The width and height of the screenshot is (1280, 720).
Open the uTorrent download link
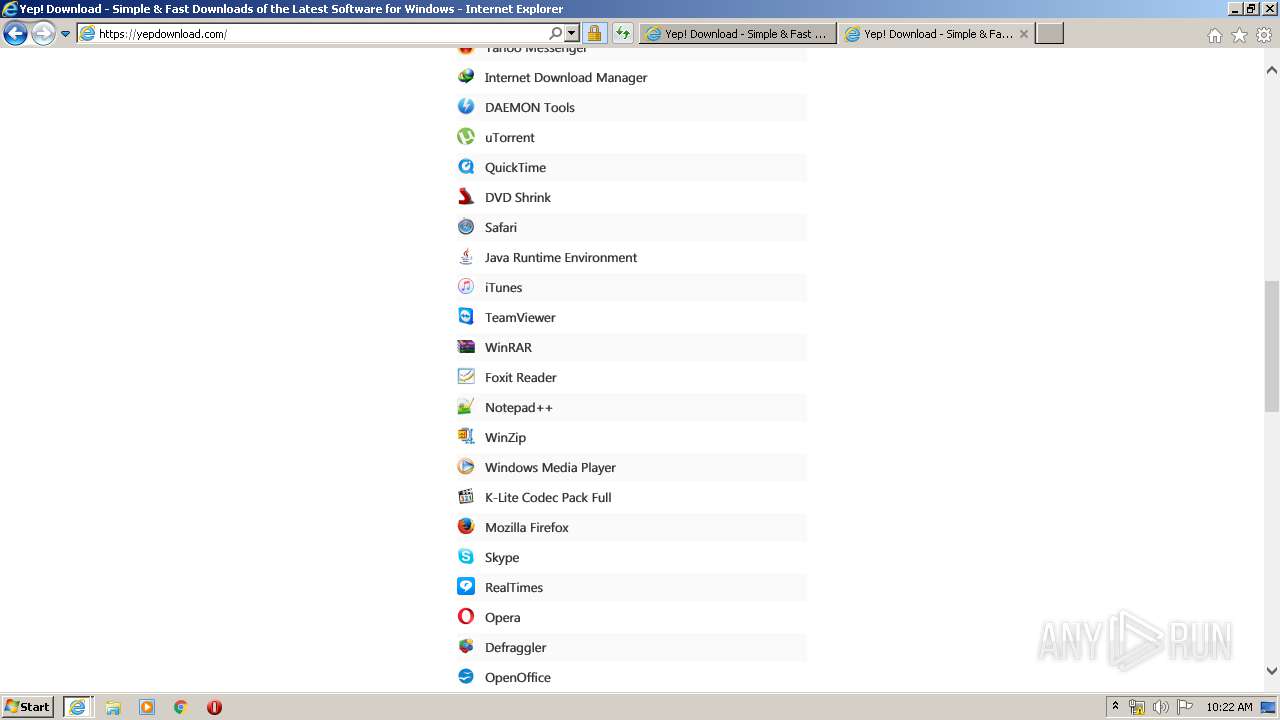(510, 137)
